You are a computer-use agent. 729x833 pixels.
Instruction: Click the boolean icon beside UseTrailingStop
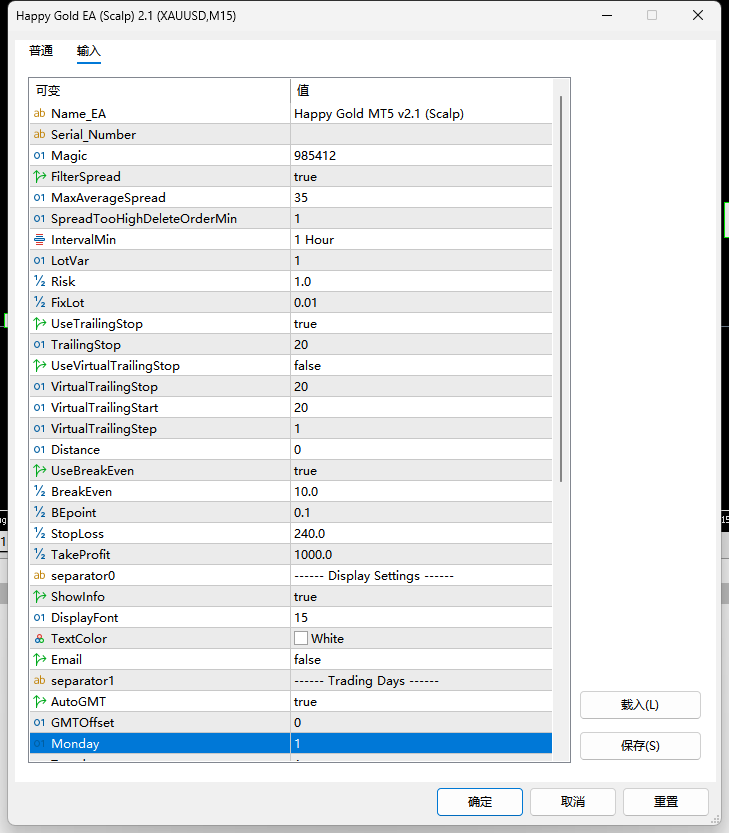(39, 324)
